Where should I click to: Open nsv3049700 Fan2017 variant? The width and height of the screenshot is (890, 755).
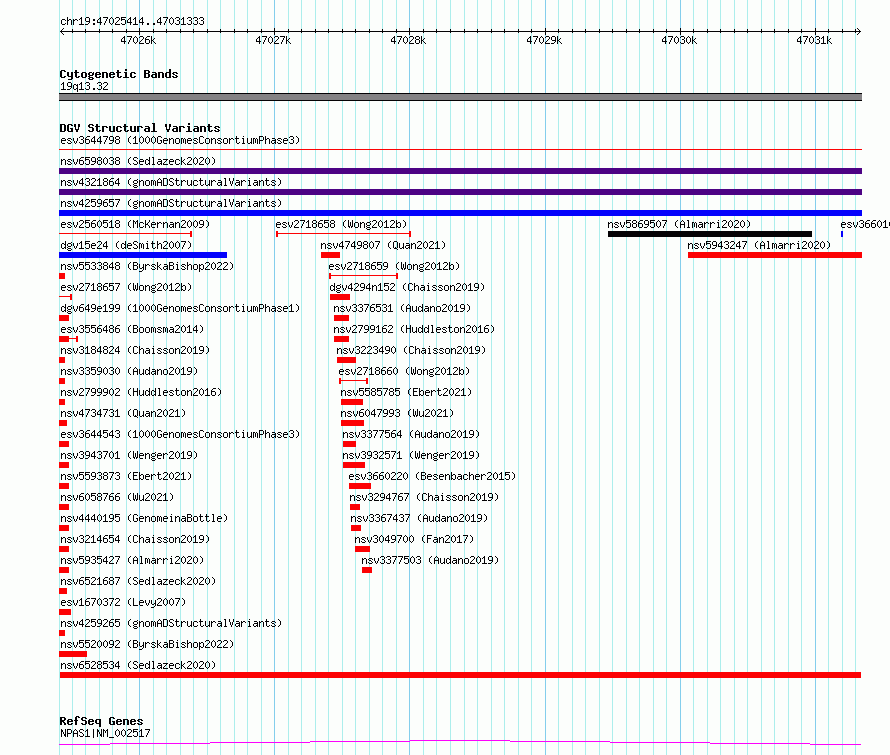click(414, 539)
